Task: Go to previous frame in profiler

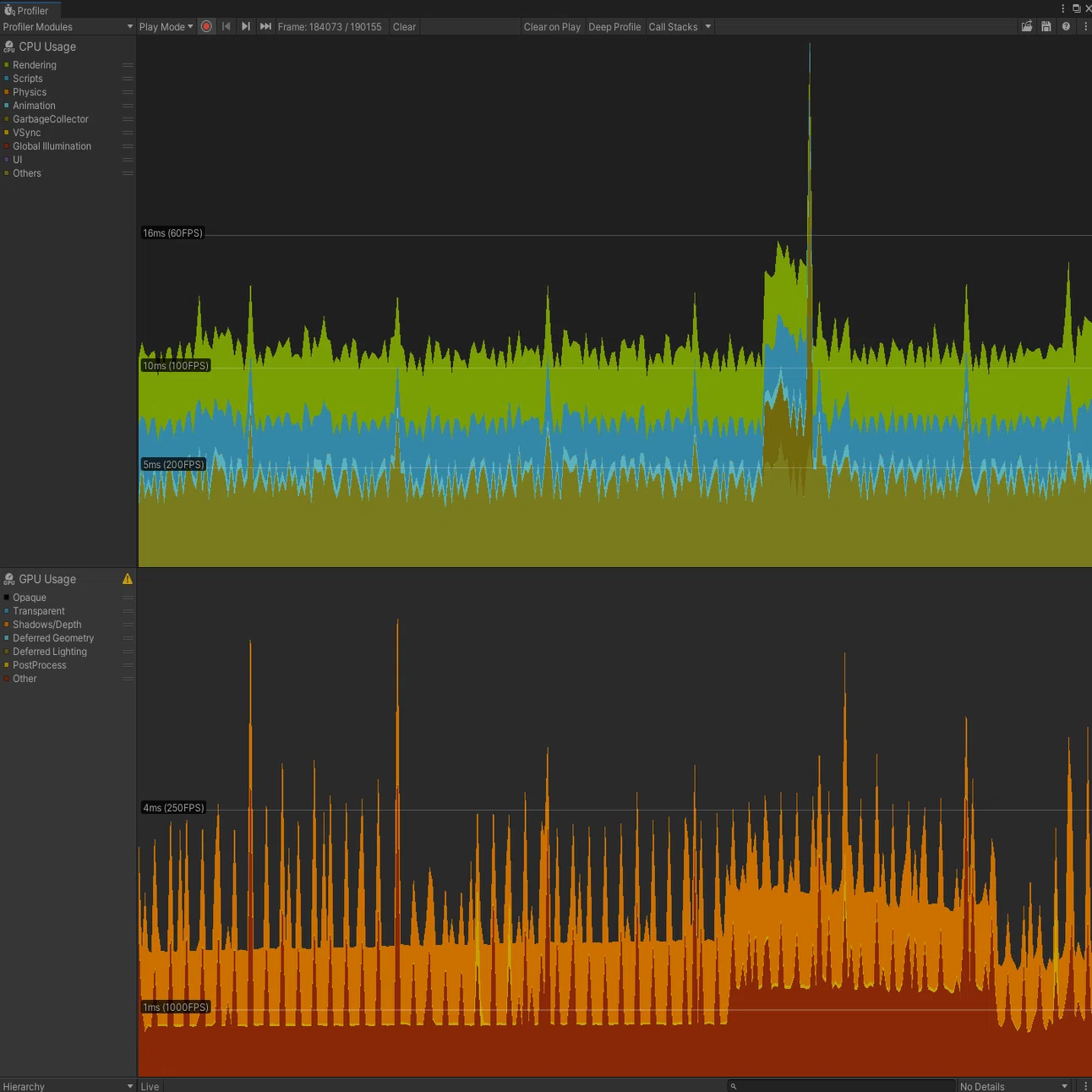Action: [x=226, y=26]
